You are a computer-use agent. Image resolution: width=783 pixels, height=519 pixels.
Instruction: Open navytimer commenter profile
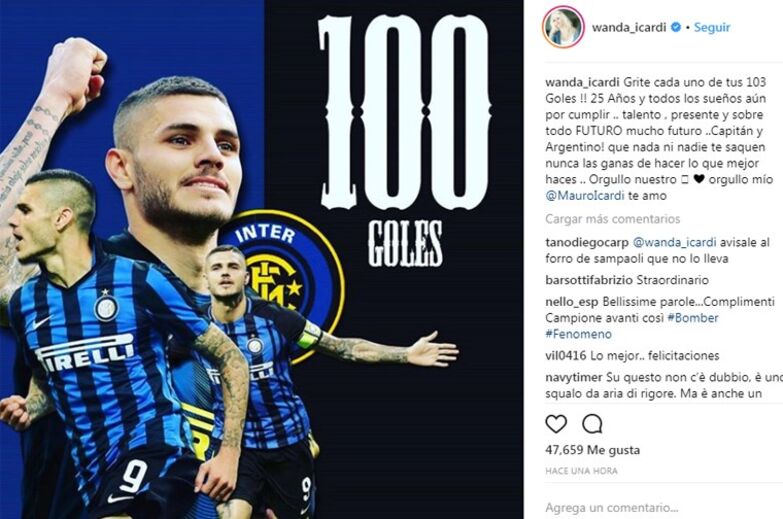click(x=574, y=378)
